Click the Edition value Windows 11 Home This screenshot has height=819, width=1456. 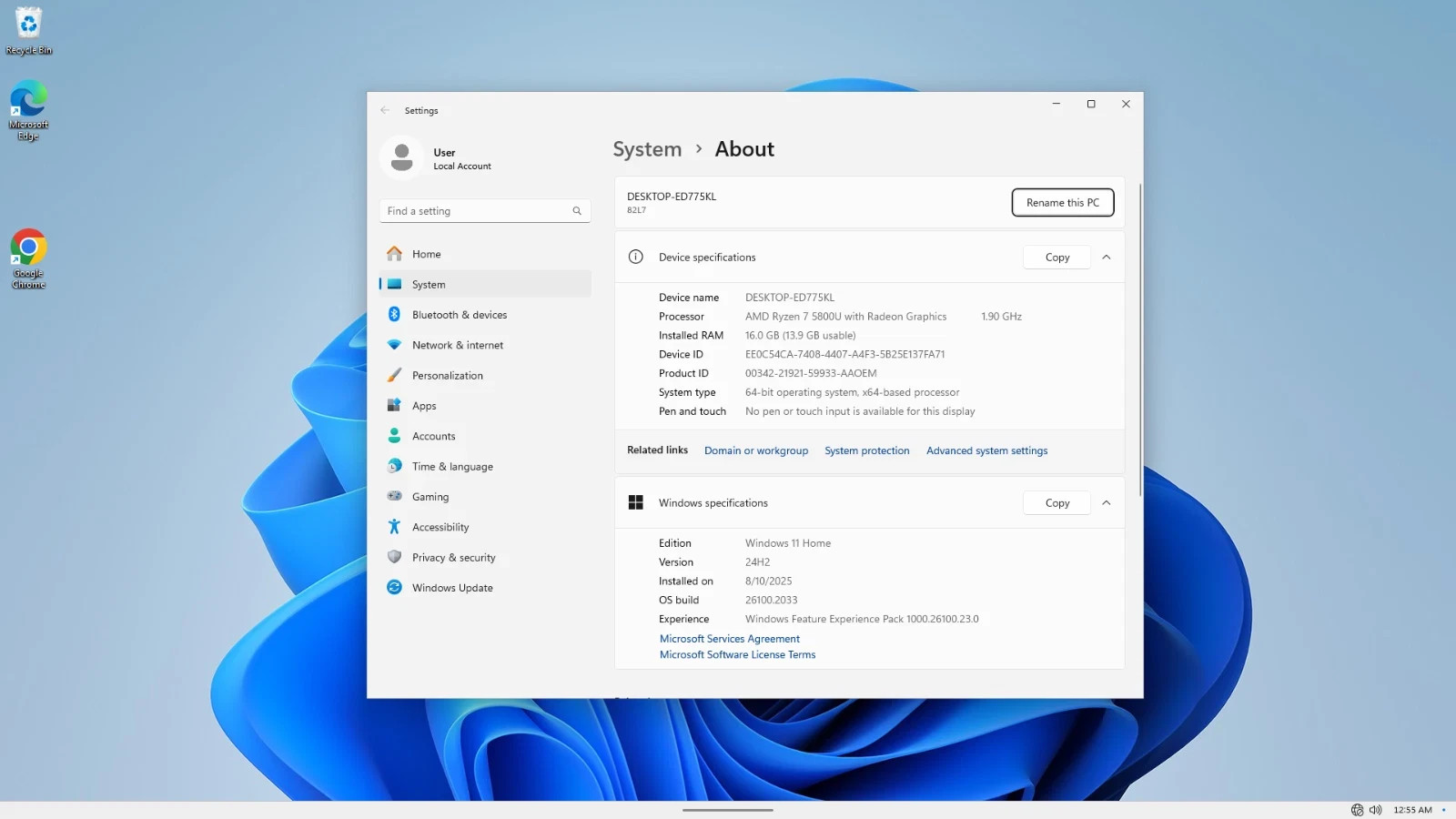tap(788, 543)
